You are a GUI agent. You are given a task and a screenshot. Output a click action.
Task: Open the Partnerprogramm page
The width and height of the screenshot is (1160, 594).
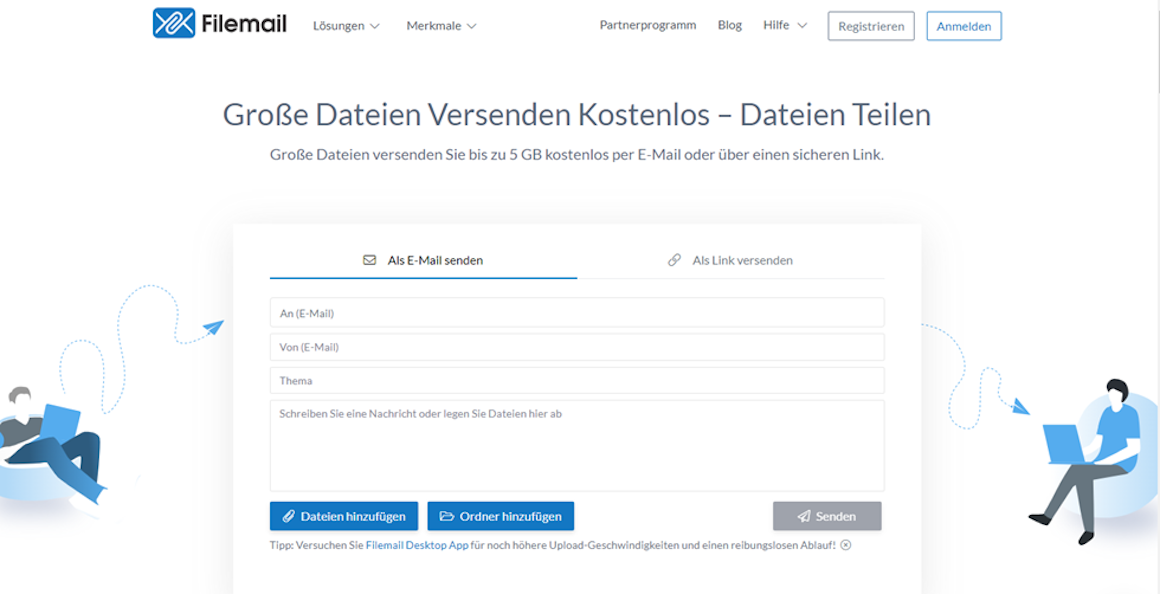pyautogui.click(x=647, y=25)
